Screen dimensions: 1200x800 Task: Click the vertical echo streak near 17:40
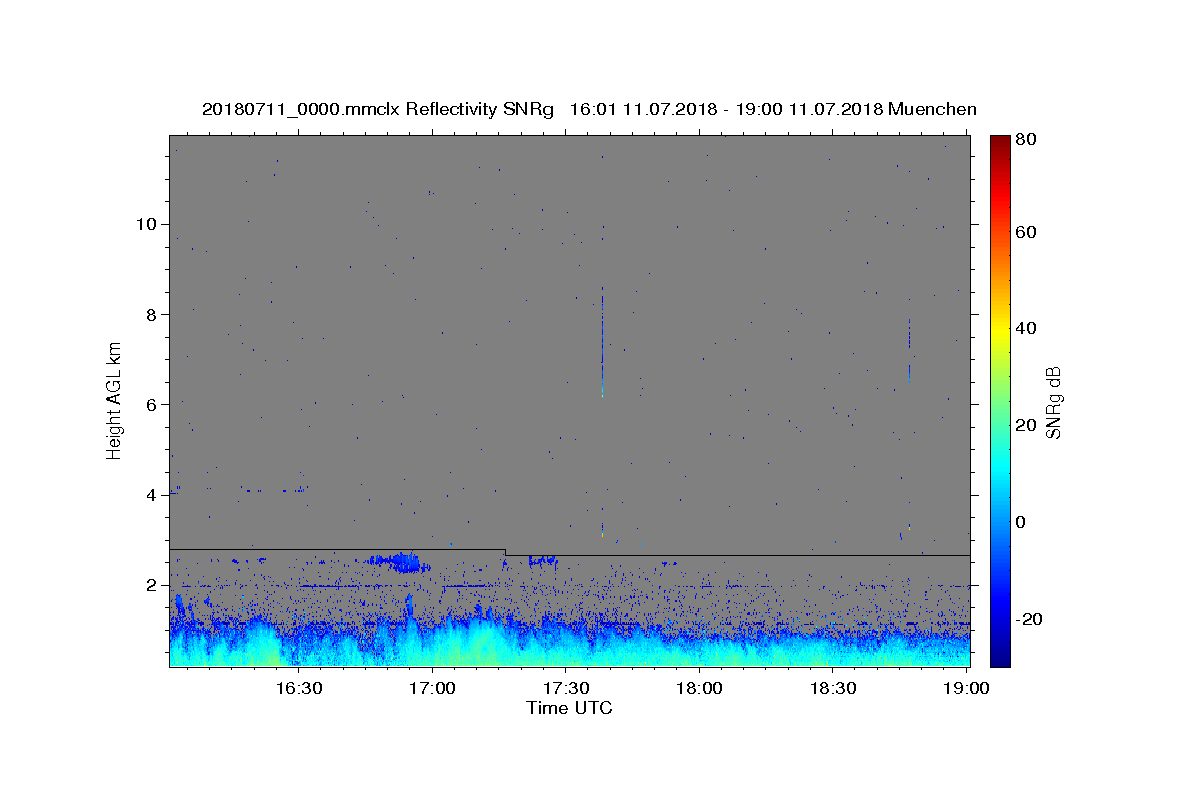click(602, 340)
